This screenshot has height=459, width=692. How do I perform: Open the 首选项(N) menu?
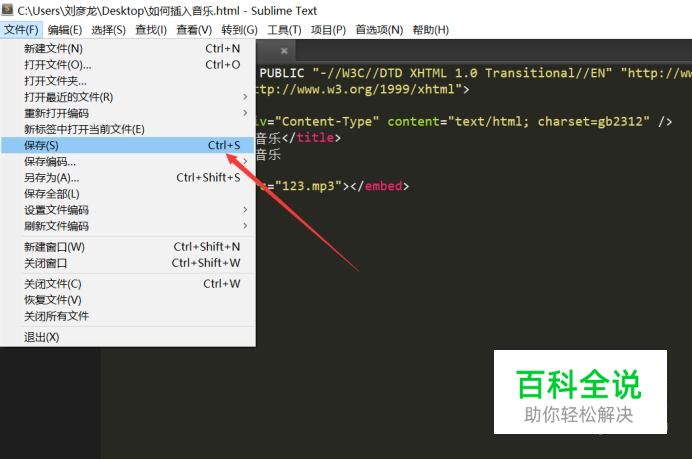coord(380,30)
